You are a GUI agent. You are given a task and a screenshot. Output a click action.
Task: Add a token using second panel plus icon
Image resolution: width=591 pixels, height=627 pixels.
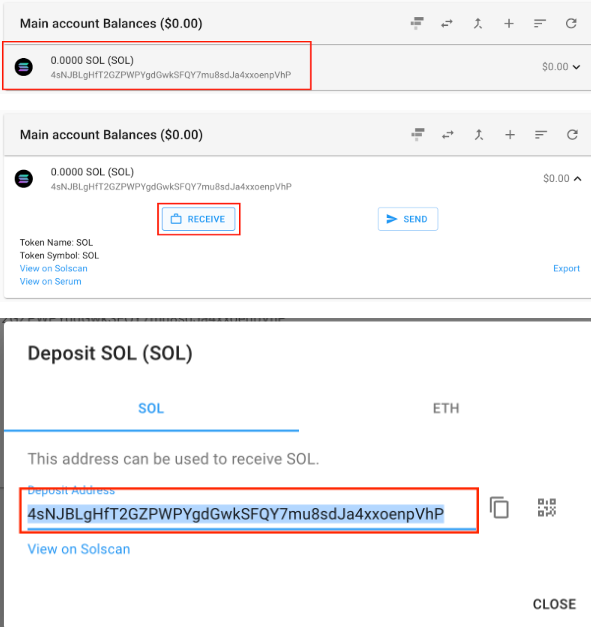510,135
